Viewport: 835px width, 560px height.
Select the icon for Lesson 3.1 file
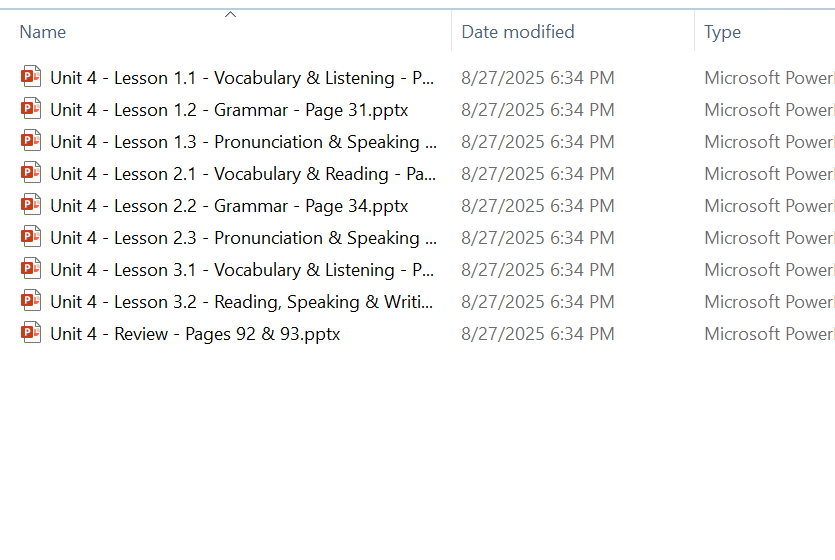(x=31, y=269)
